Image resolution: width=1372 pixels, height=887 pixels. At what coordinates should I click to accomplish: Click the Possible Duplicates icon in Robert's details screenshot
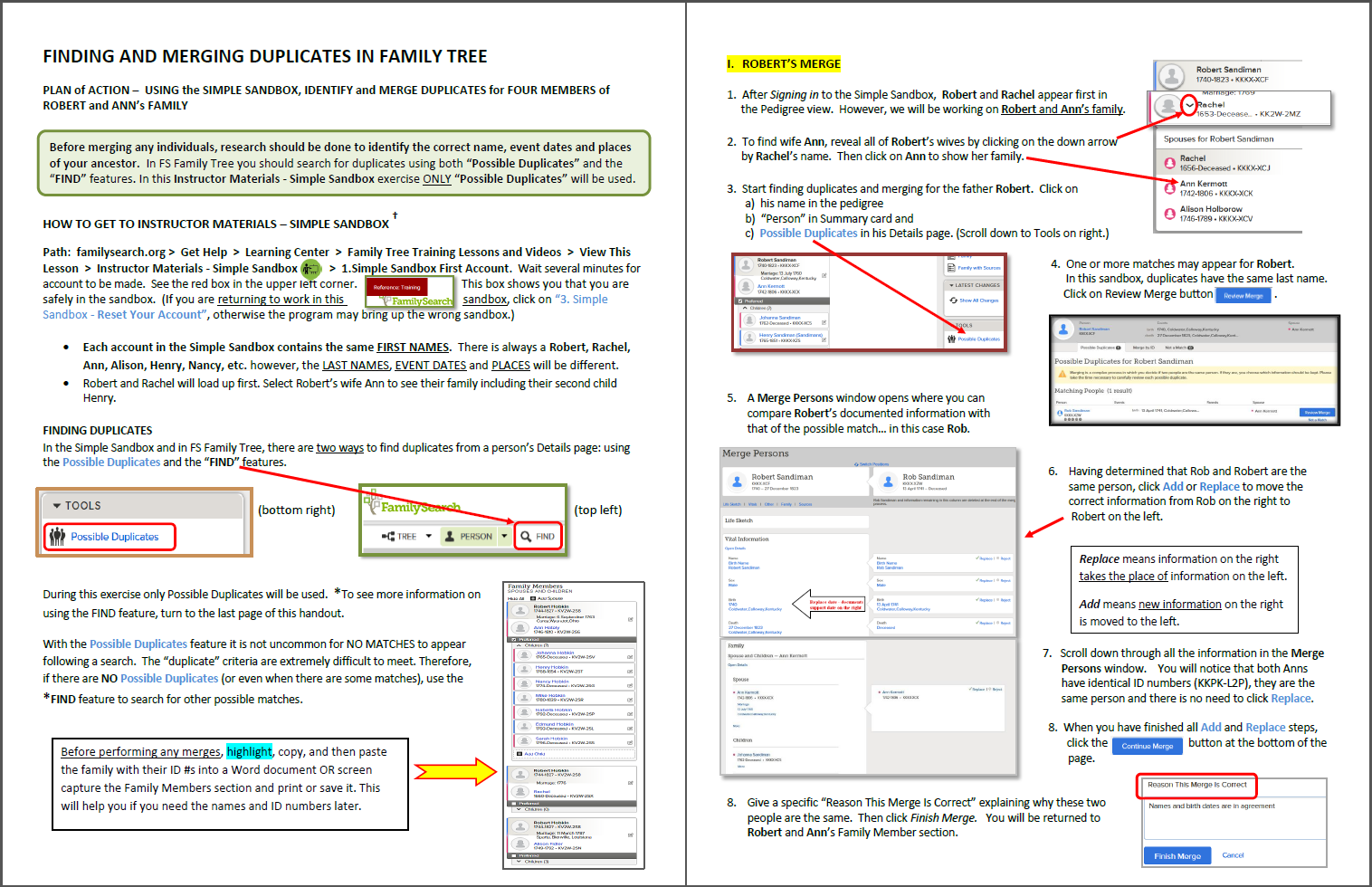pyautogui.click(x=951, y=339)
